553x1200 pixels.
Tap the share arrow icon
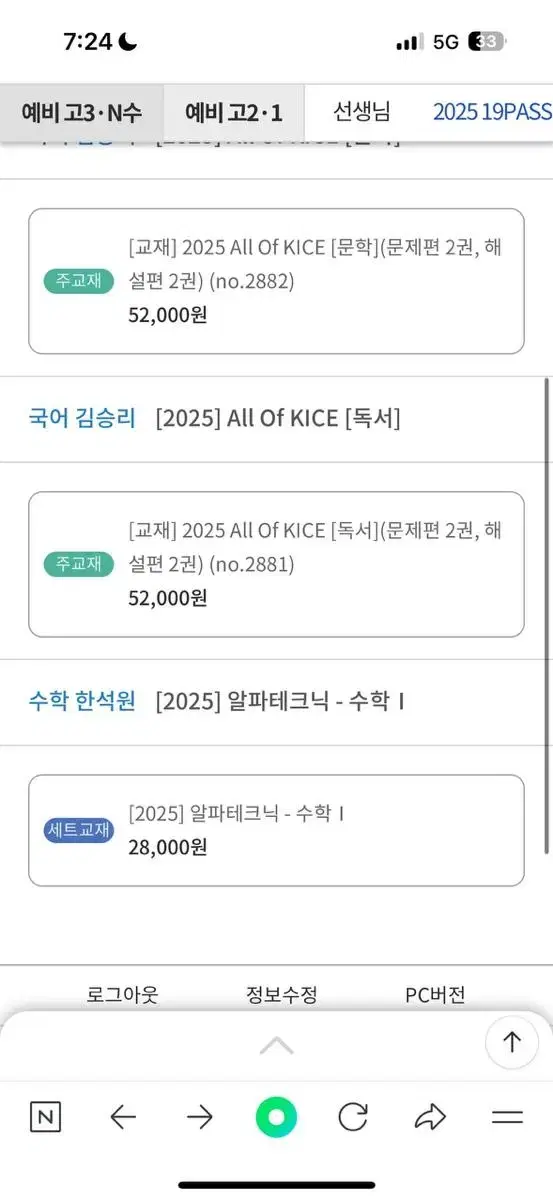coord(431,1117)
